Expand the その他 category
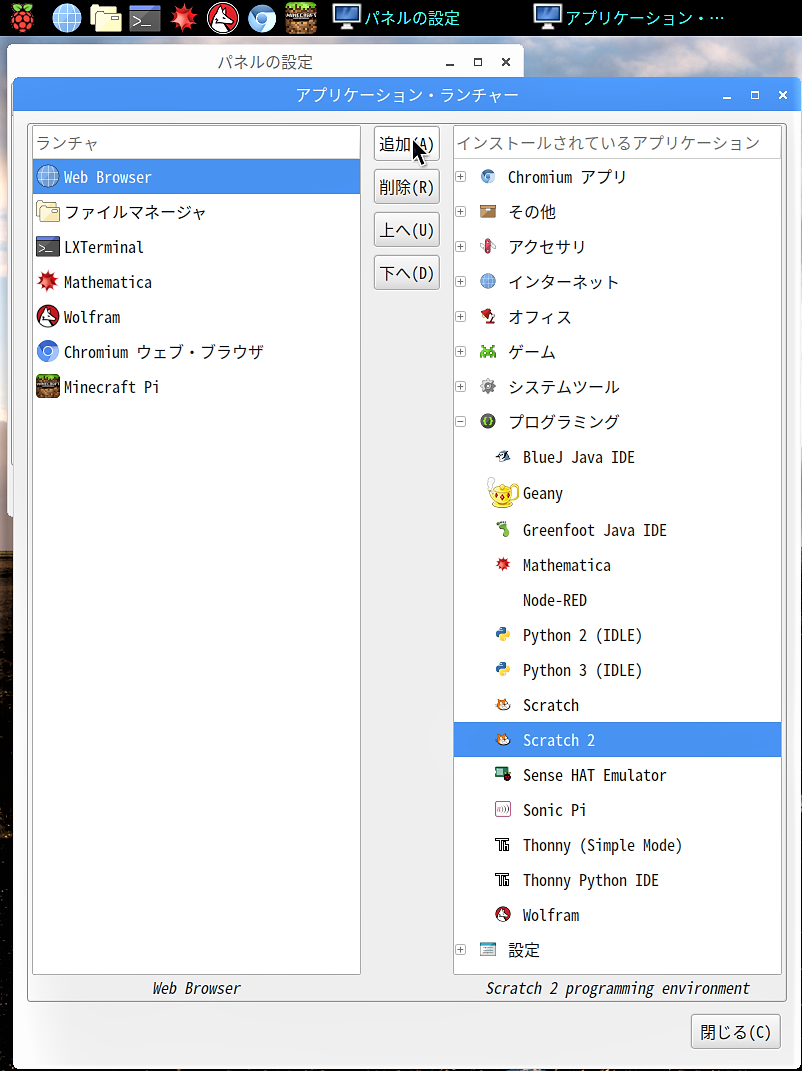This screenshot has height=1071, width=802. coord(460,212)
